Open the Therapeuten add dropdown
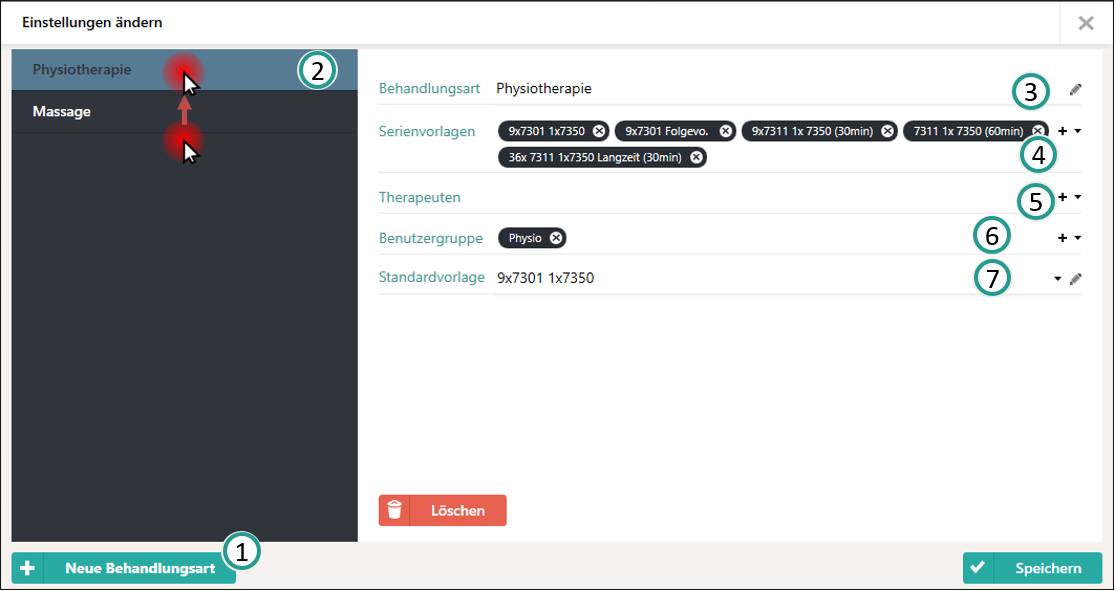The image size is (1116, 591). click(x=1069, y=197)
